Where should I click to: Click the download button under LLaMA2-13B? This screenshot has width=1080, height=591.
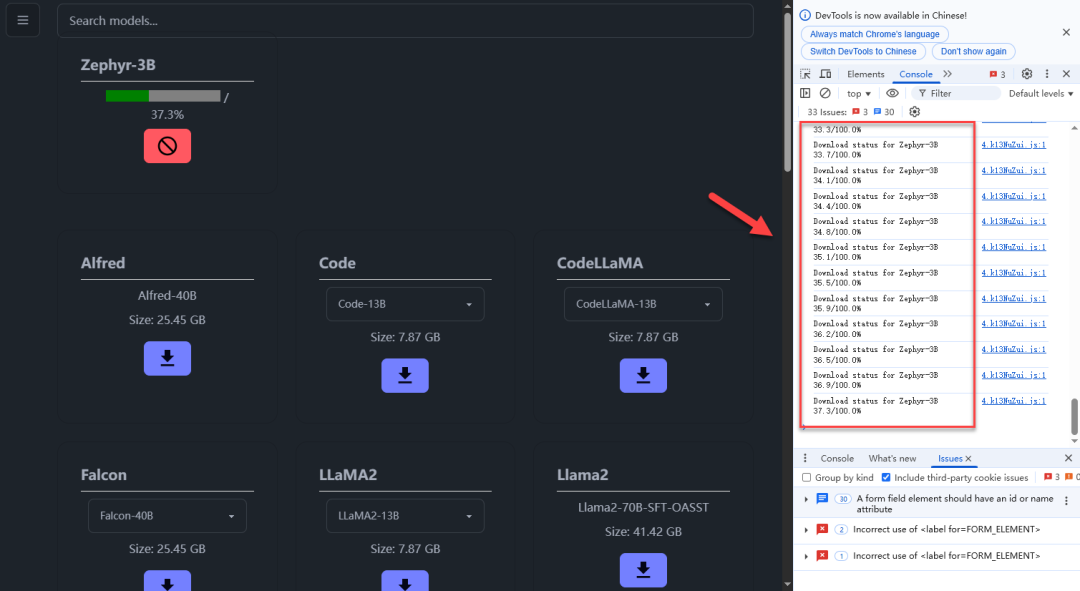tap(405, 581)
